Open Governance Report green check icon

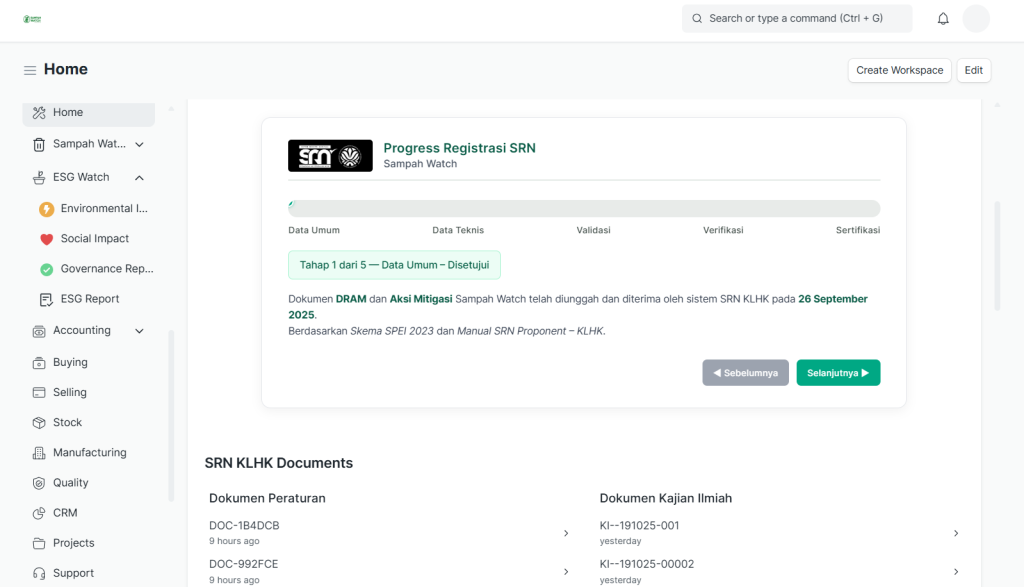click(x=47, y=269)
